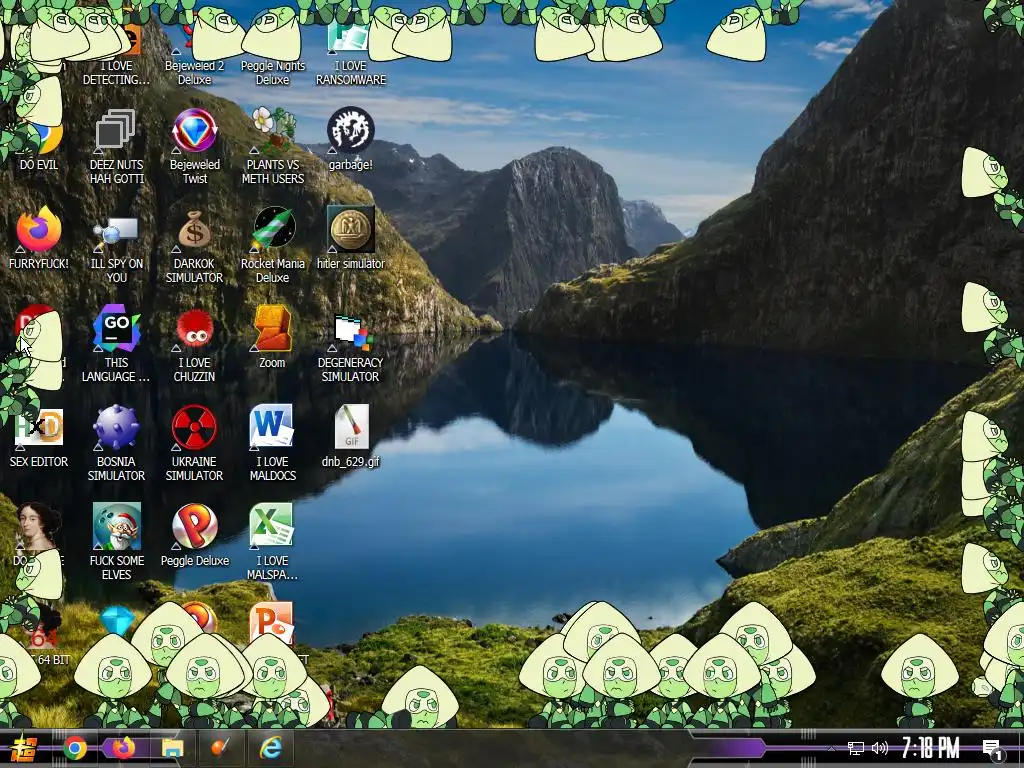Select the dnb_629.gif file
The width and height of the screenshot is (1024, 768).
point(351,428)
